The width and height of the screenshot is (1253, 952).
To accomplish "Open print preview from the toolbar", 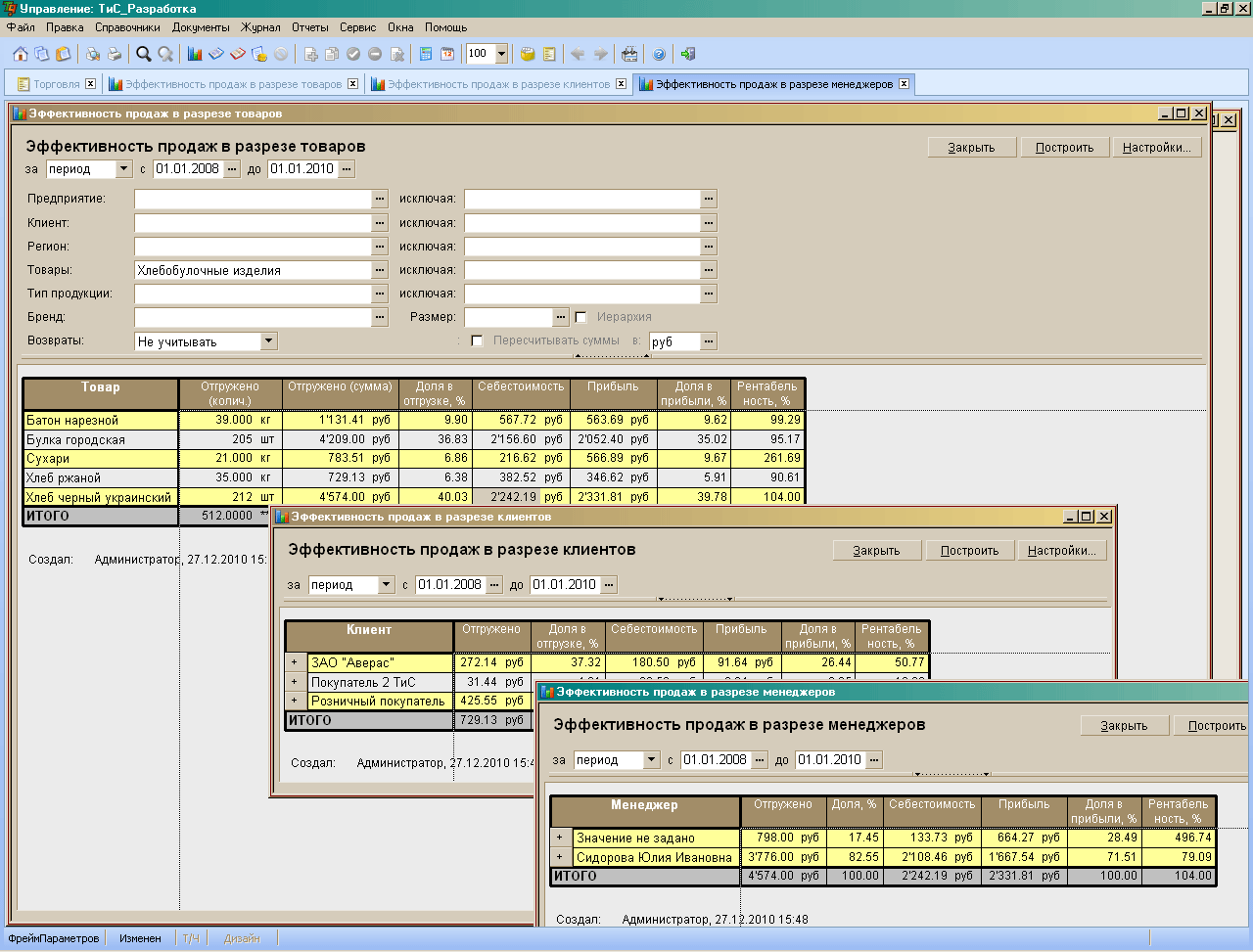I will click(x=93, y=54).
